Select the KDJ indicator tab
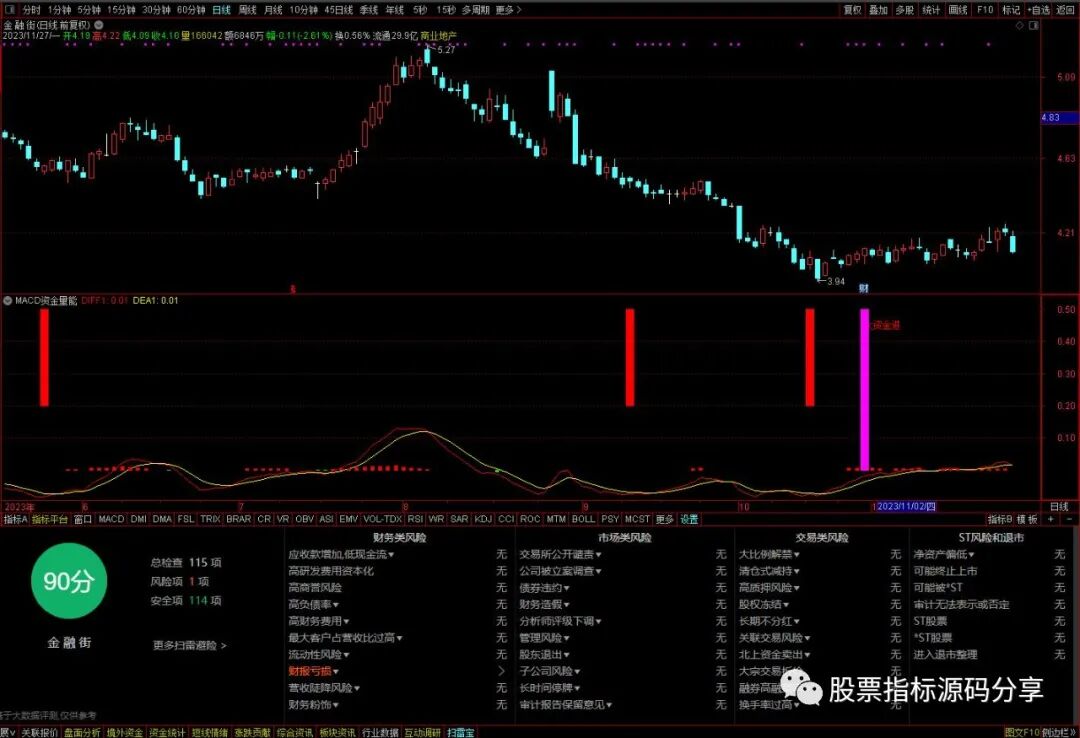Viewport: 1080px width, 738px height. (x=483, y=519)
